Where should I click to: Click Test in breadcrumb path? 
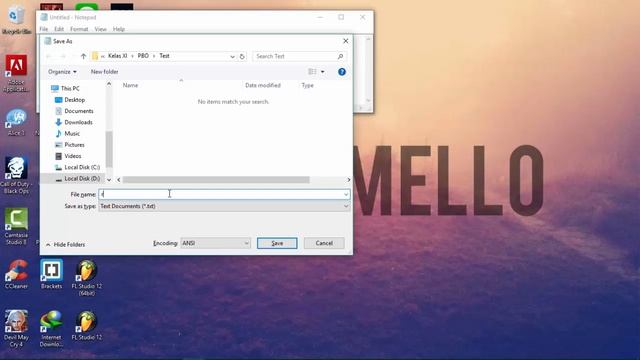164,56
